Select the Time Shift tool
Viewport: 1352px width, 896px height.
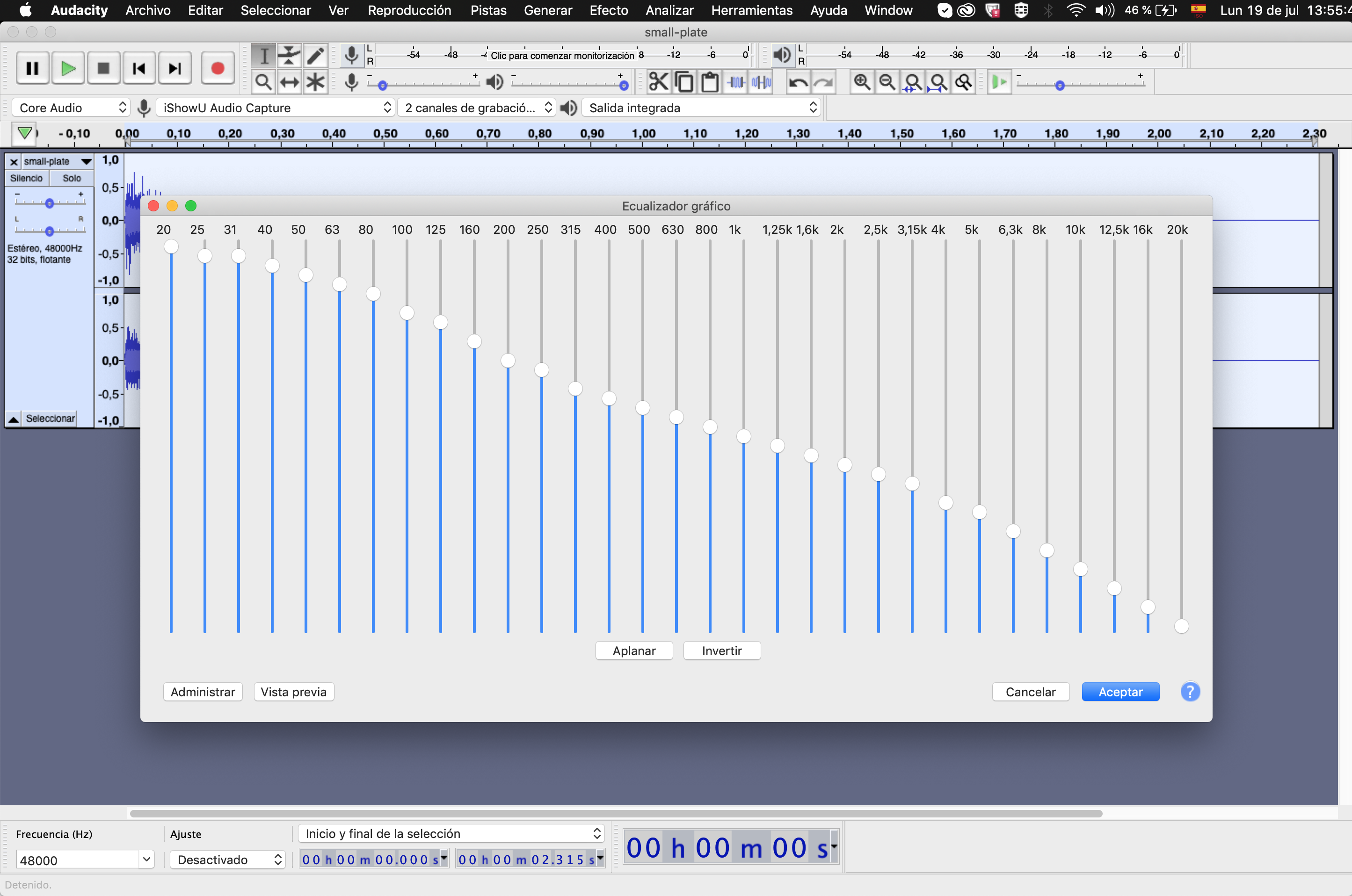[x=289, y=82]
